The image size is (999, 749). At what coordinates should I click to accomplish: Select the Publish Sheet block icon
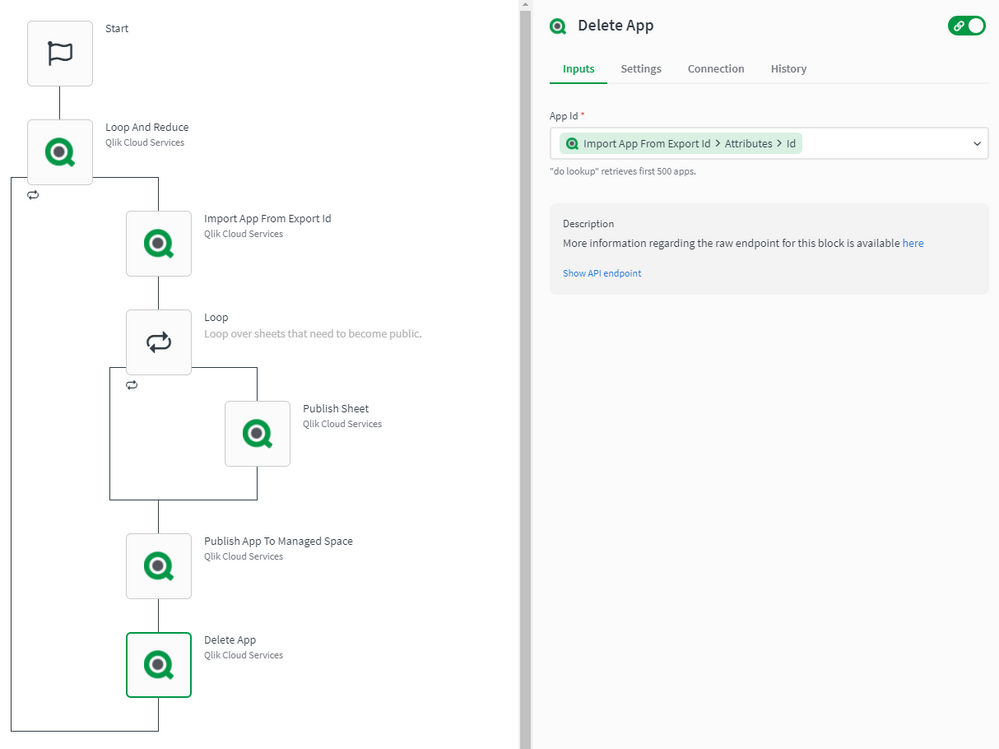(x=257, y=433)
